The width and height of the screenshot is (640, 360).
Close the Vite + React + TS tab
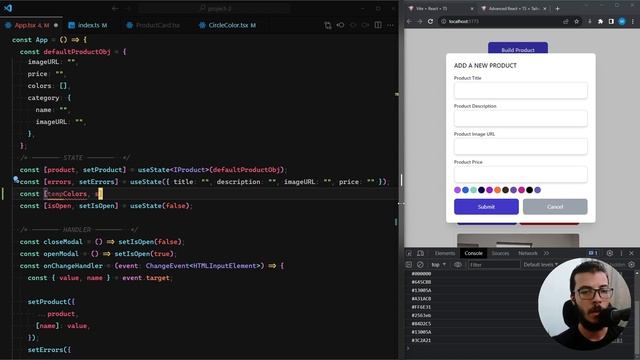472,9
